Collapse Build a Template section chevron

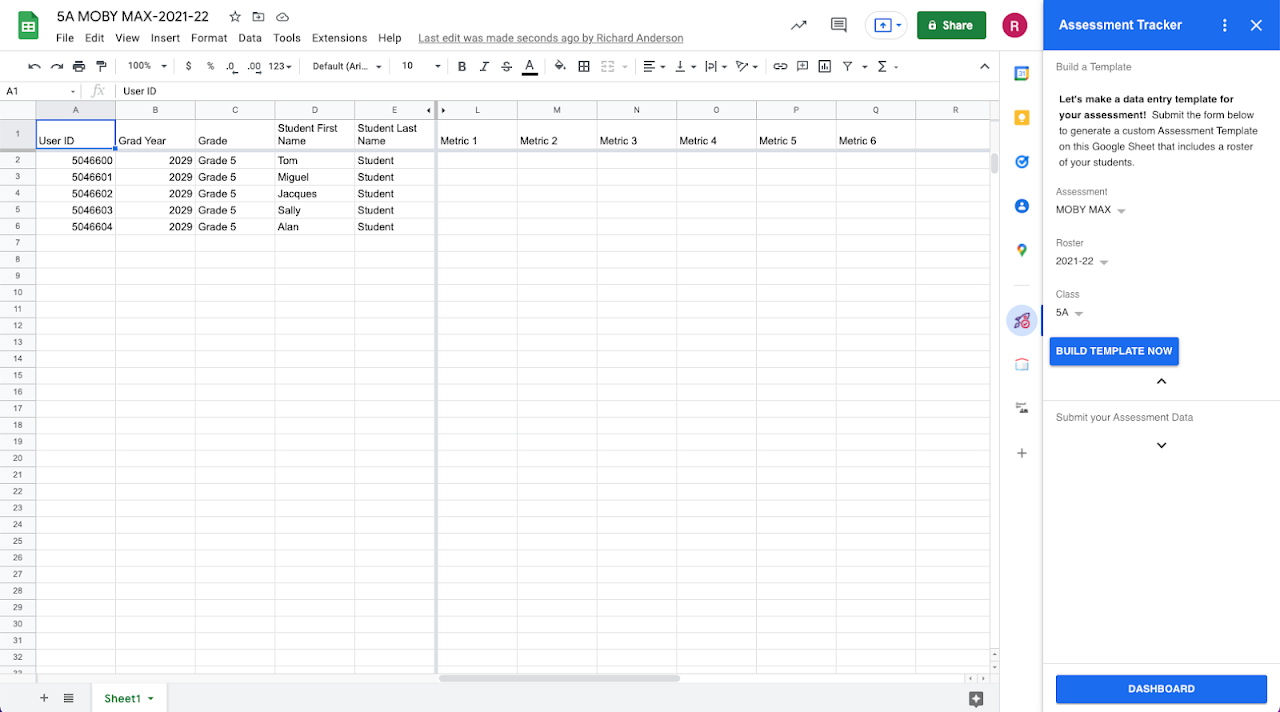click(x=1161, y=381)
